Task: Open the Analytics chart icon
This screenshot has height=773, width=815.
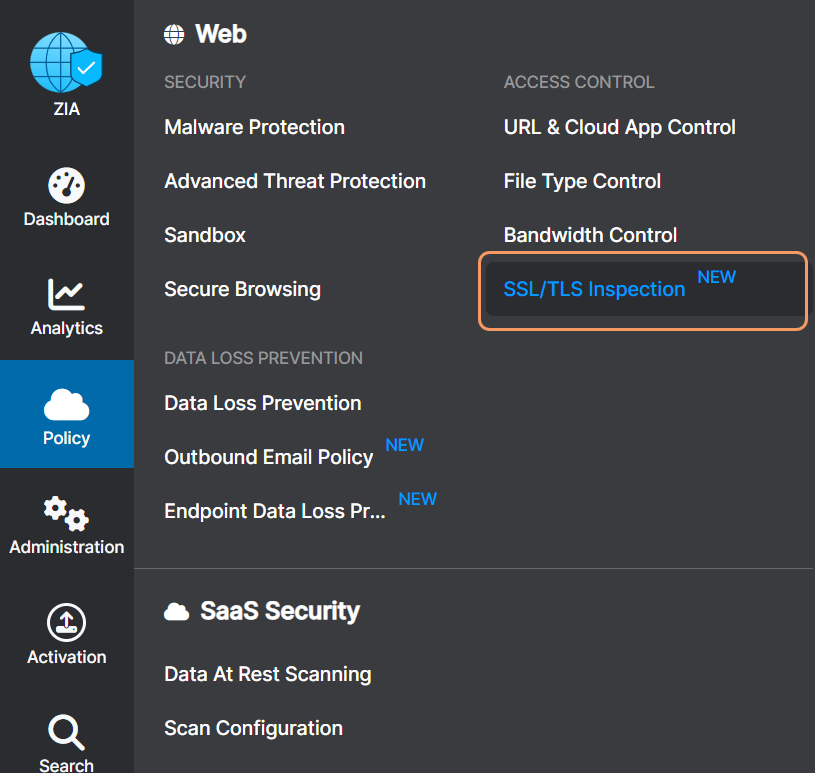Action: [66, 294]
